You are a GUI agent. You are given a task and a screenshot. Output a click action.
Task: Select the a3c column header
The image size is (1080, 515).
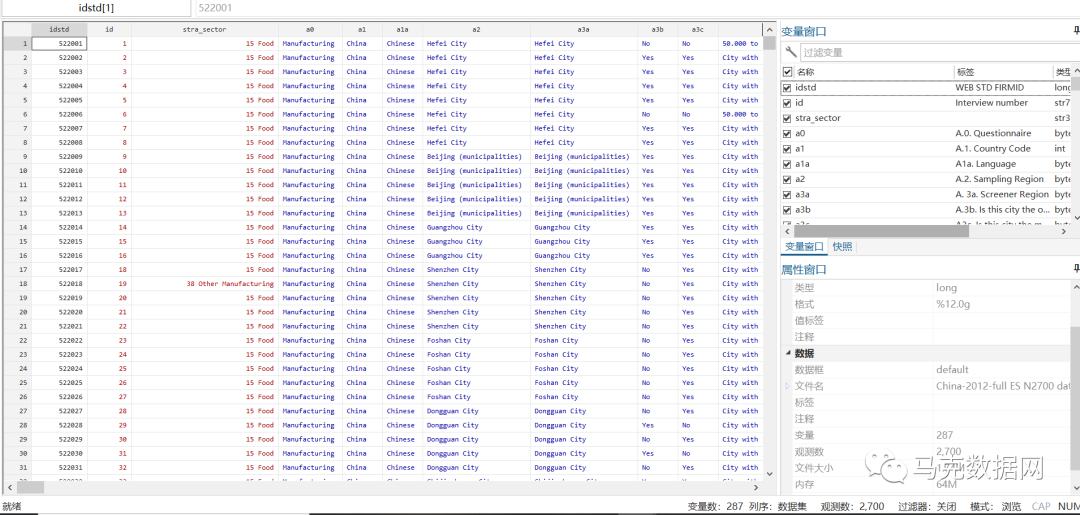click(698, 29)
